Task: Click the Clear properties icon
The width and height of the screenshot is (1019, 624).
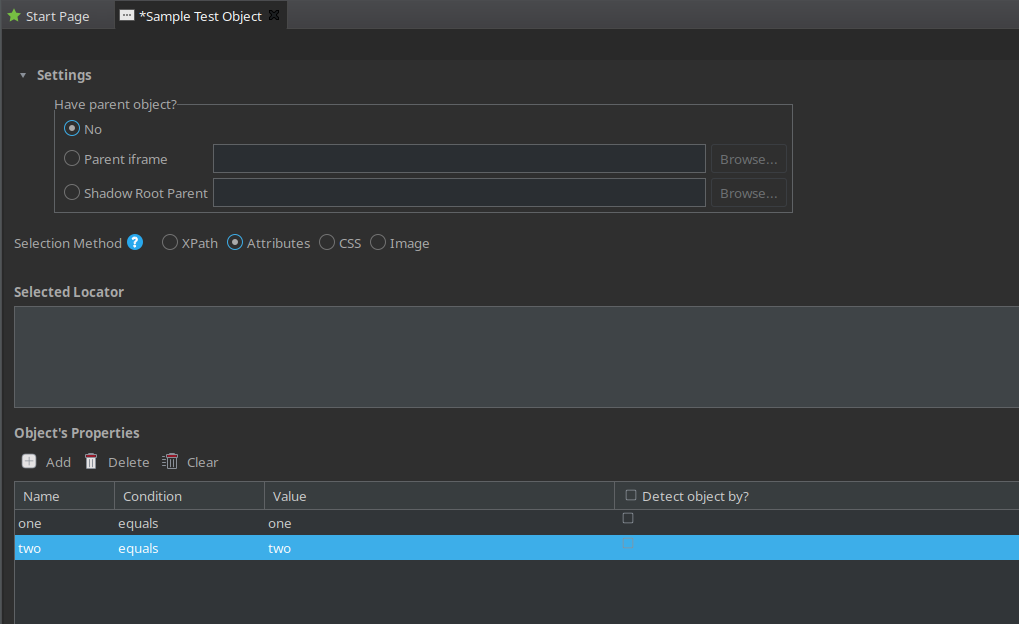Action: coord(170,461)
